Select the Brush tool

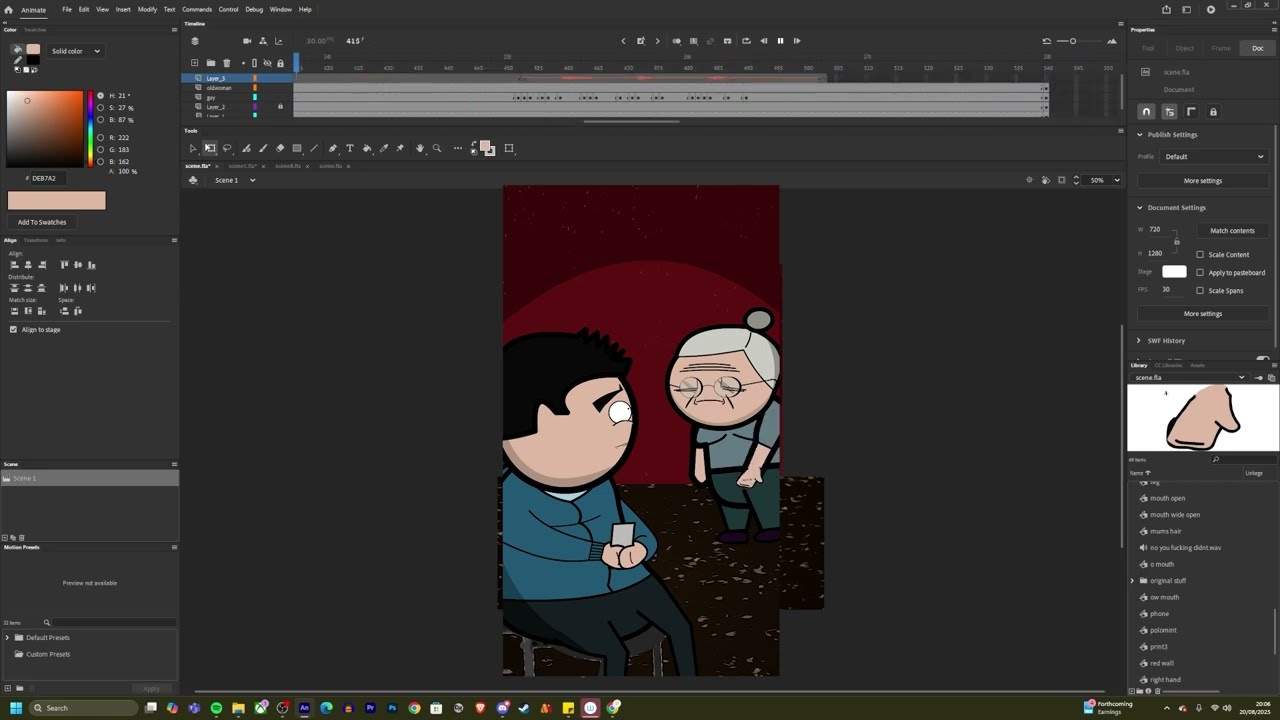[x=263, y=148]
